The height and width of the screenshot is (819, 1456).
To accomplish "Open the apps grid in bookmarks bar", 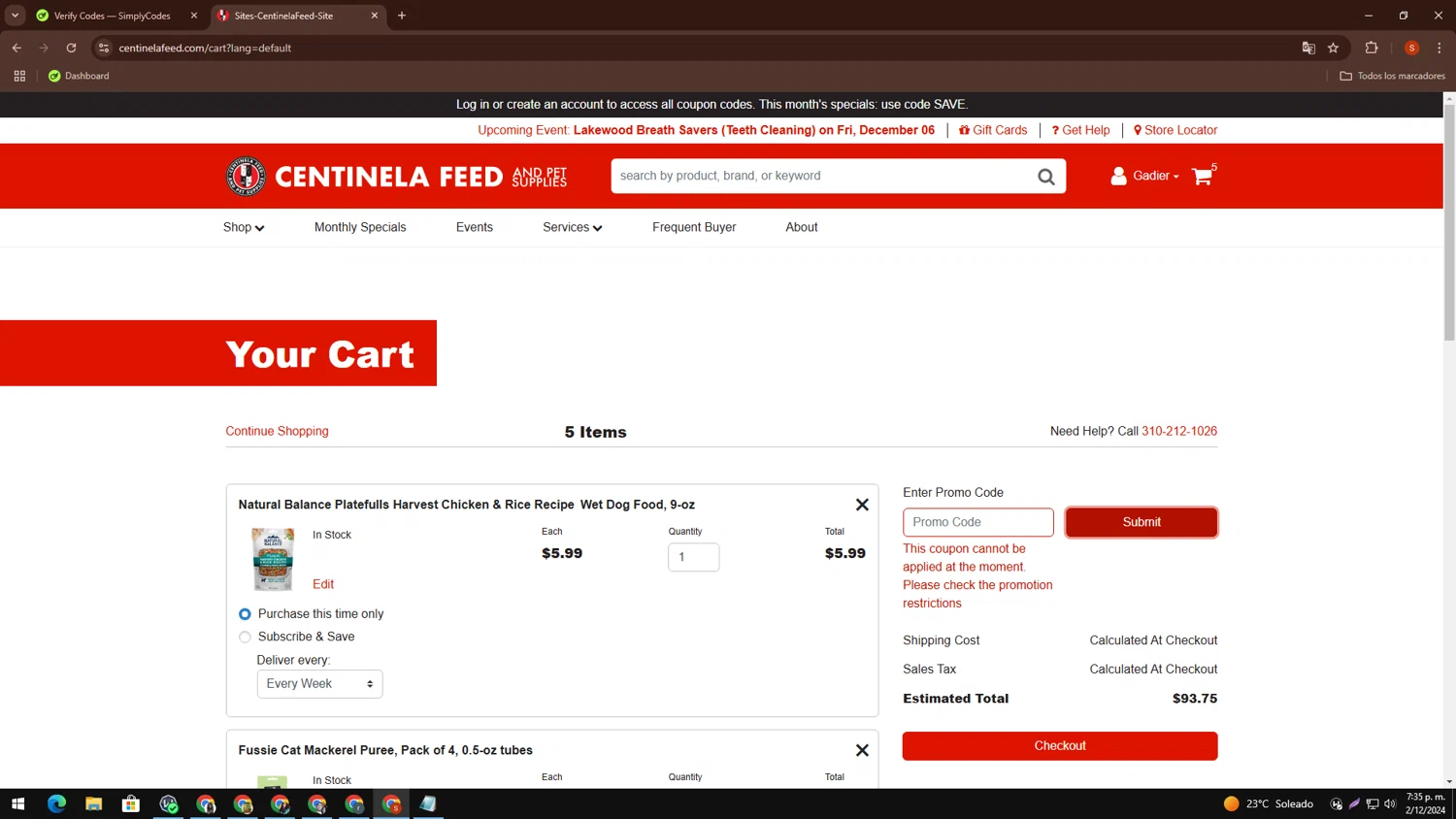I will (x=19, y=76).
